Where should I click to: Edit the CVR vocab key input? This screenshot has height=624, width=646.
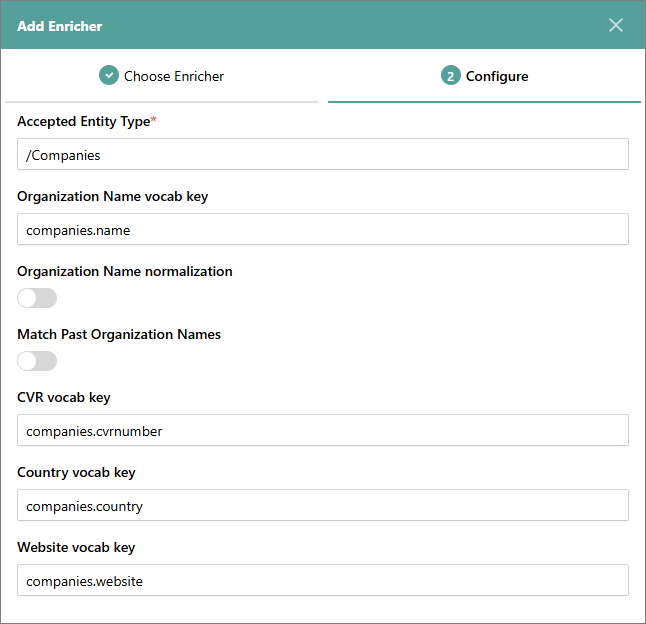[x=322, y=430]
